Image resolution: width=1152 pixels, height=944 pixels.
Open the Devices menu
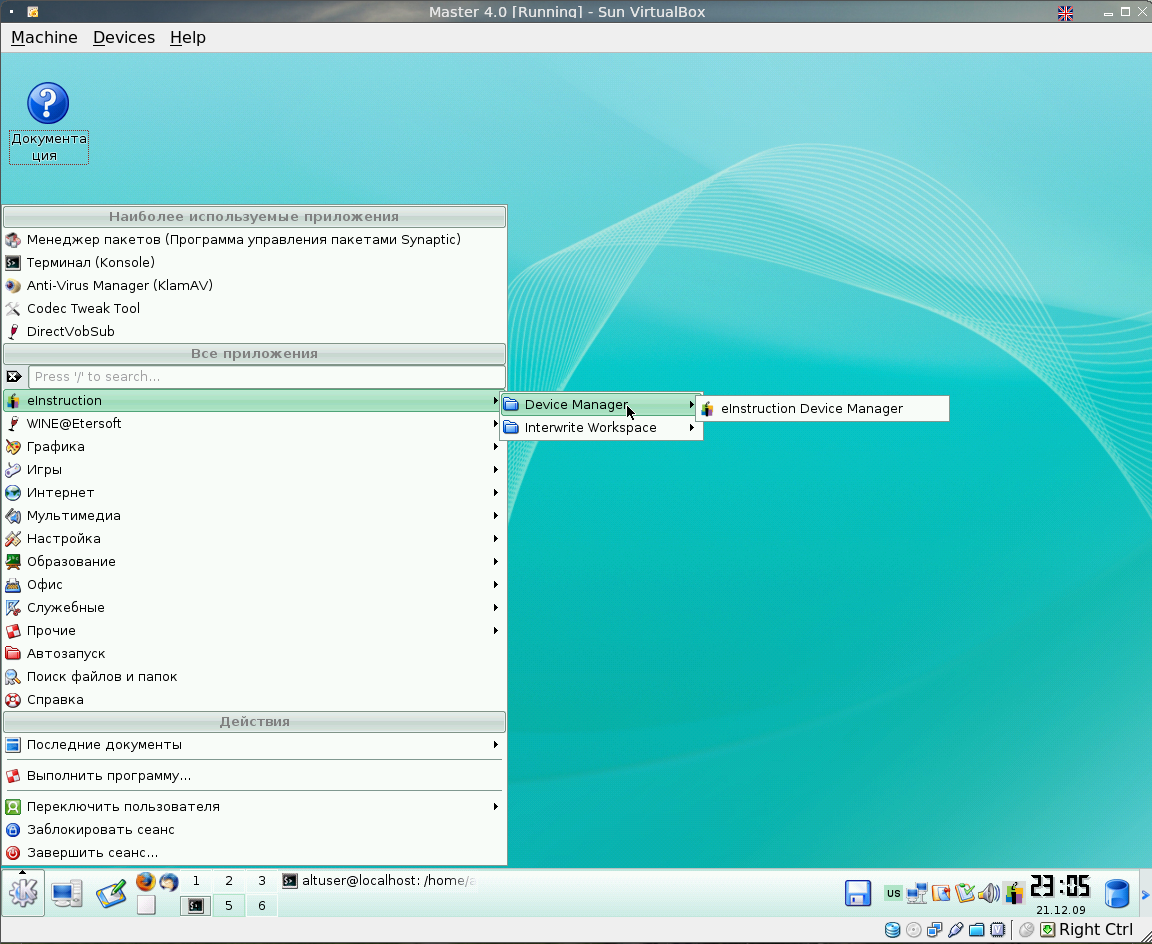pyautogui.click(x=123, y=37)
